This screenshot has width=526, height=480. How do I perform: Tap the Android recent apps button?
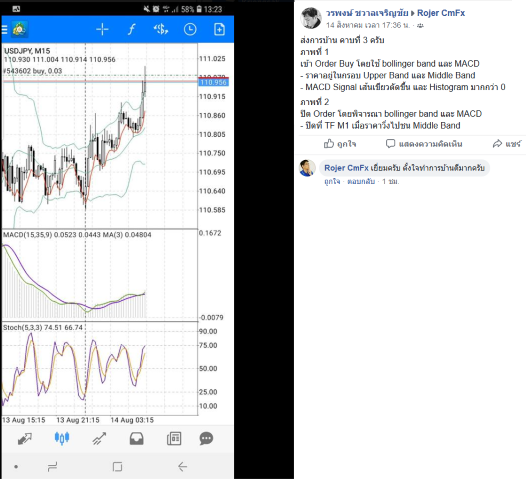(52, 467)
